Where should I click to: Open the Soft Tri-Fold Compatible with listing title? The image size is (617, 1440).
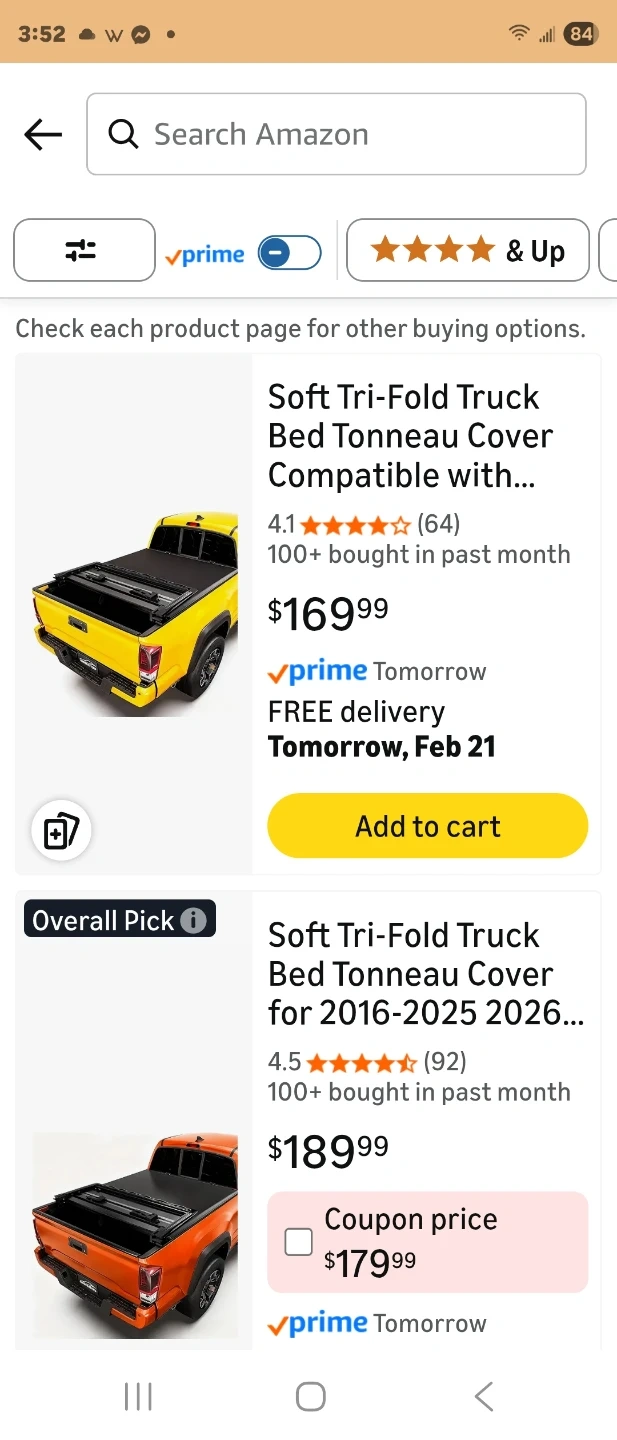[410, 436]
